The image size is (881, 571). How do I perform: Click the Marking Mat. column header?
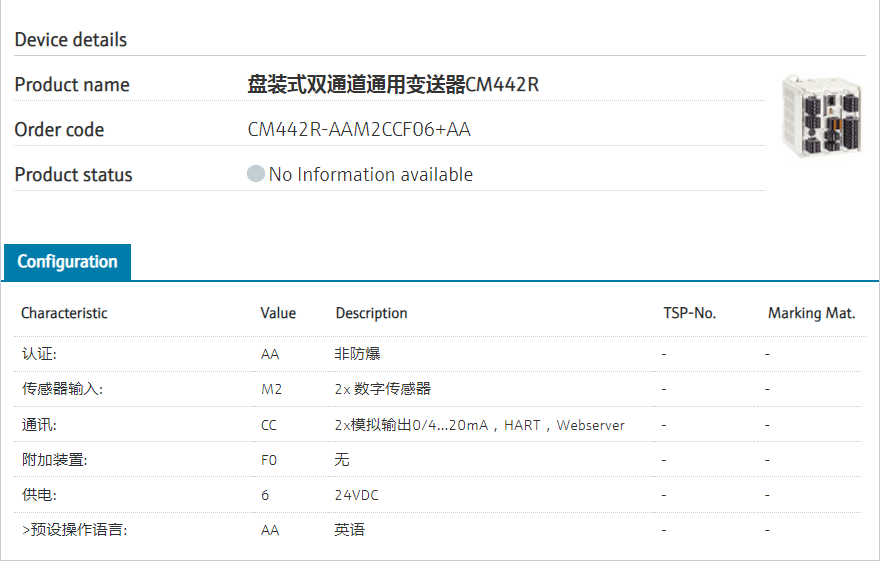click(811, 313)
